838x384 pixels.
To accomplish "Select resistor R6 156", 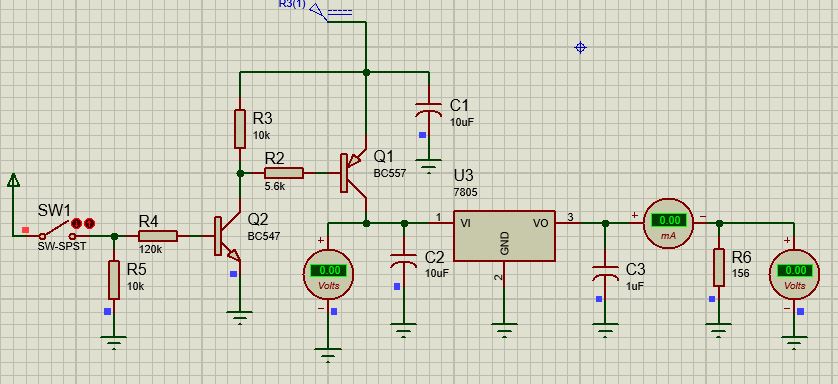I will pos(719,267).
